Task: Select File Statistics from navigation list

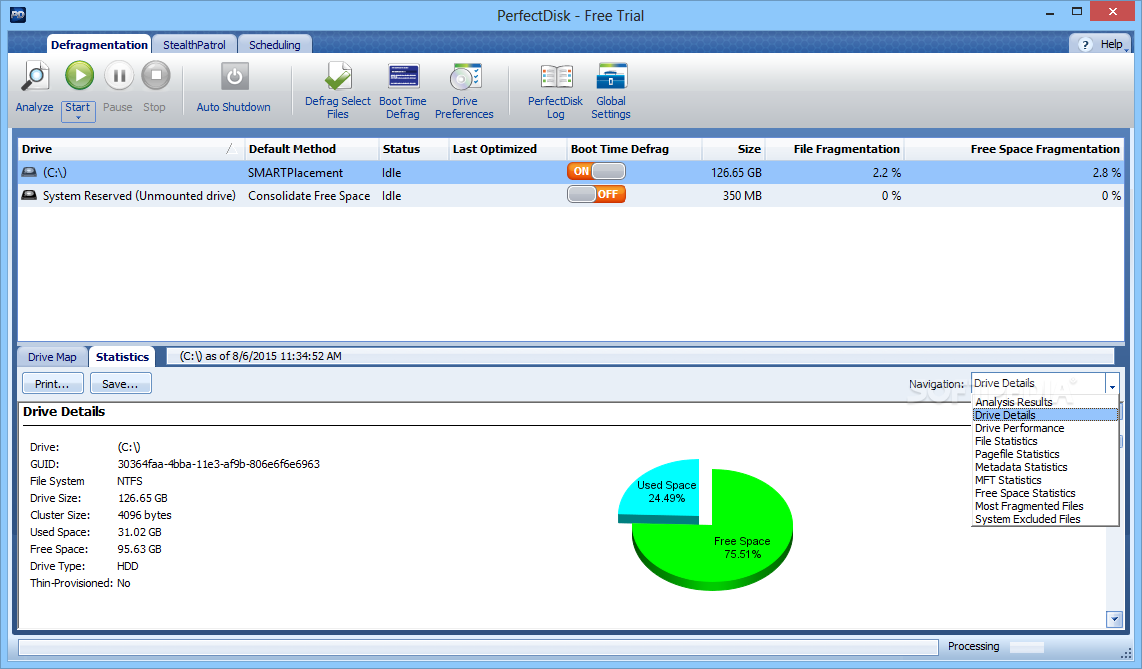Action: coord(1045,441)
